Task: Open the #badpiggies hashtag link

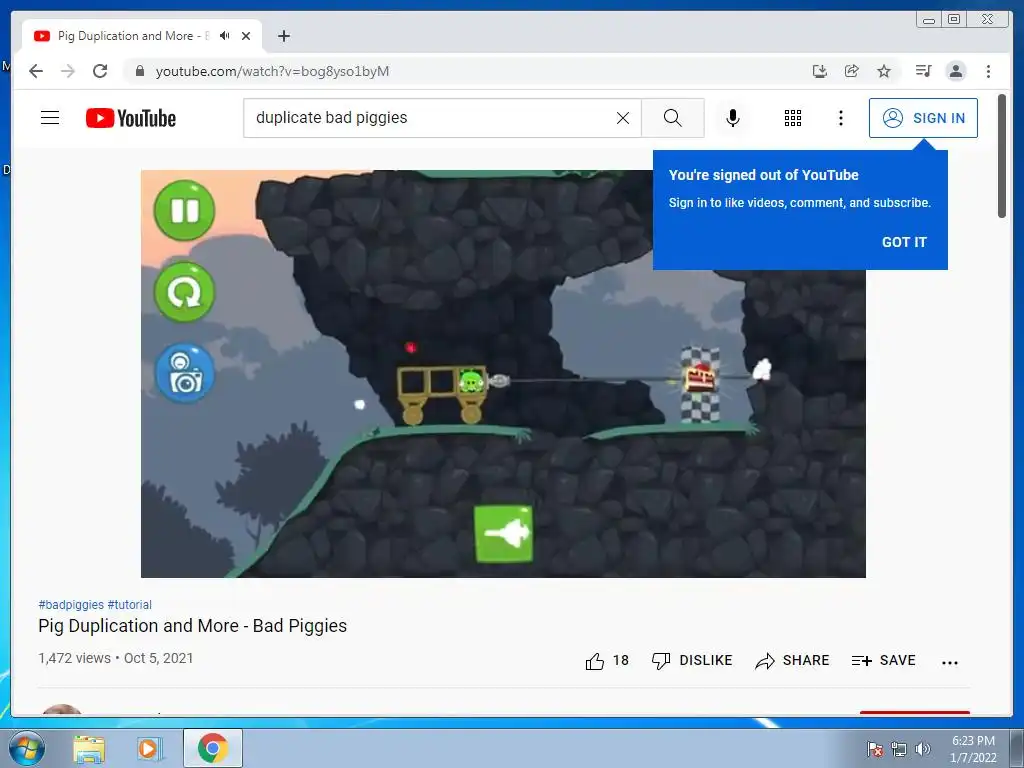Action: point(71,605)
